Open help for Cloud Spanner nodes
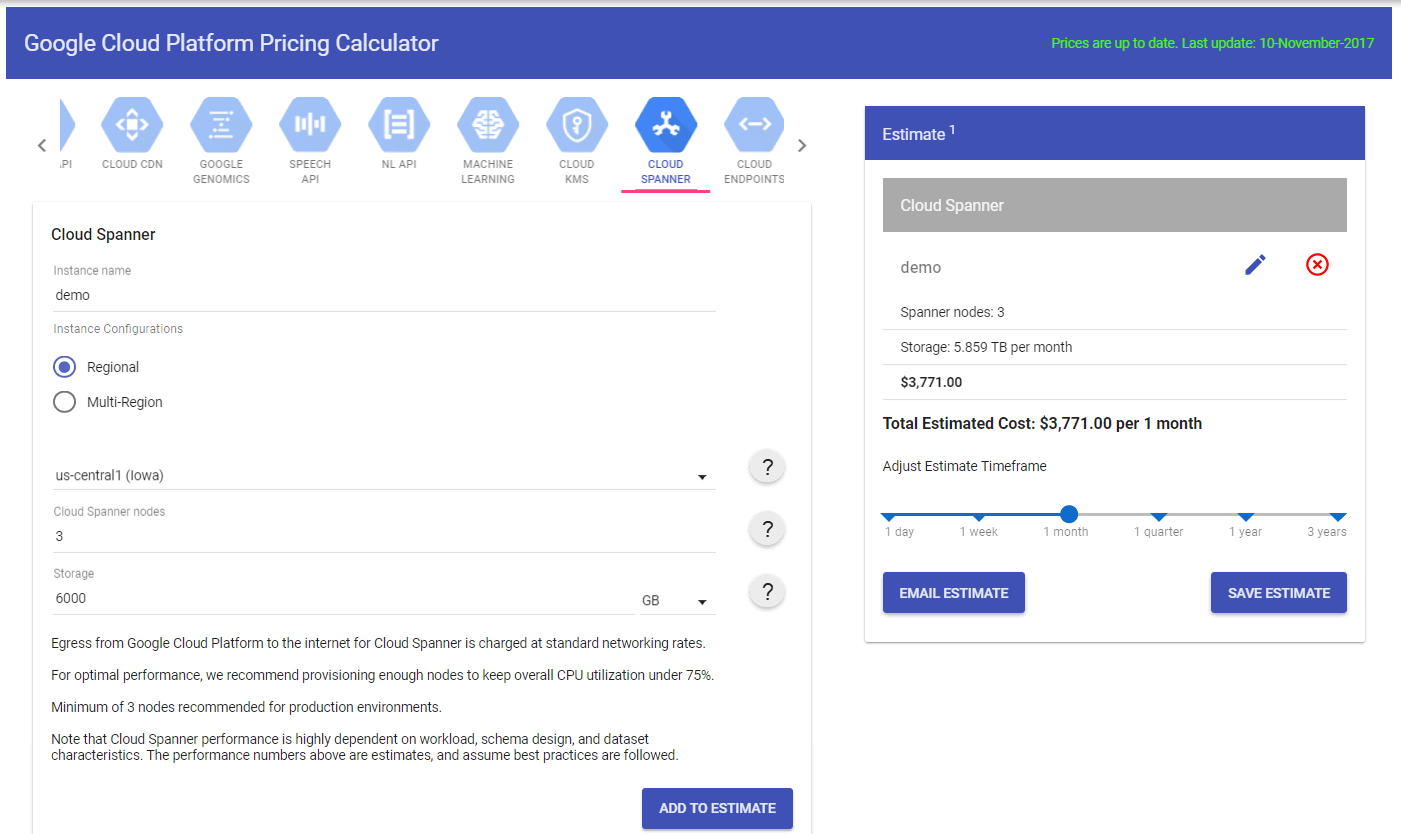The image size is (1401, 834). [767, 529]
